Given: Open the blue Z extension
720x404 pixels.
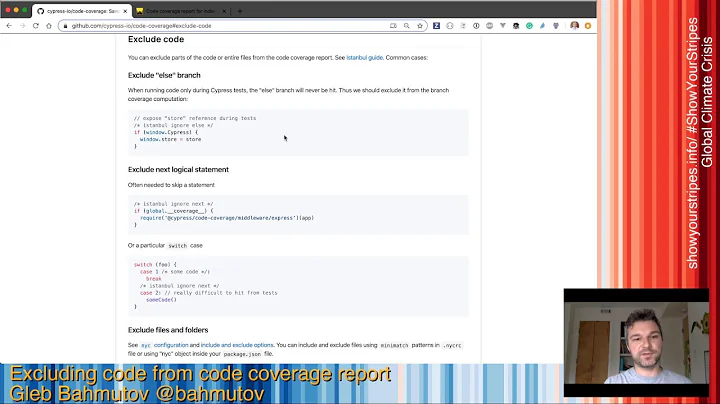Looking at the screenshot, I should point(436,26).
